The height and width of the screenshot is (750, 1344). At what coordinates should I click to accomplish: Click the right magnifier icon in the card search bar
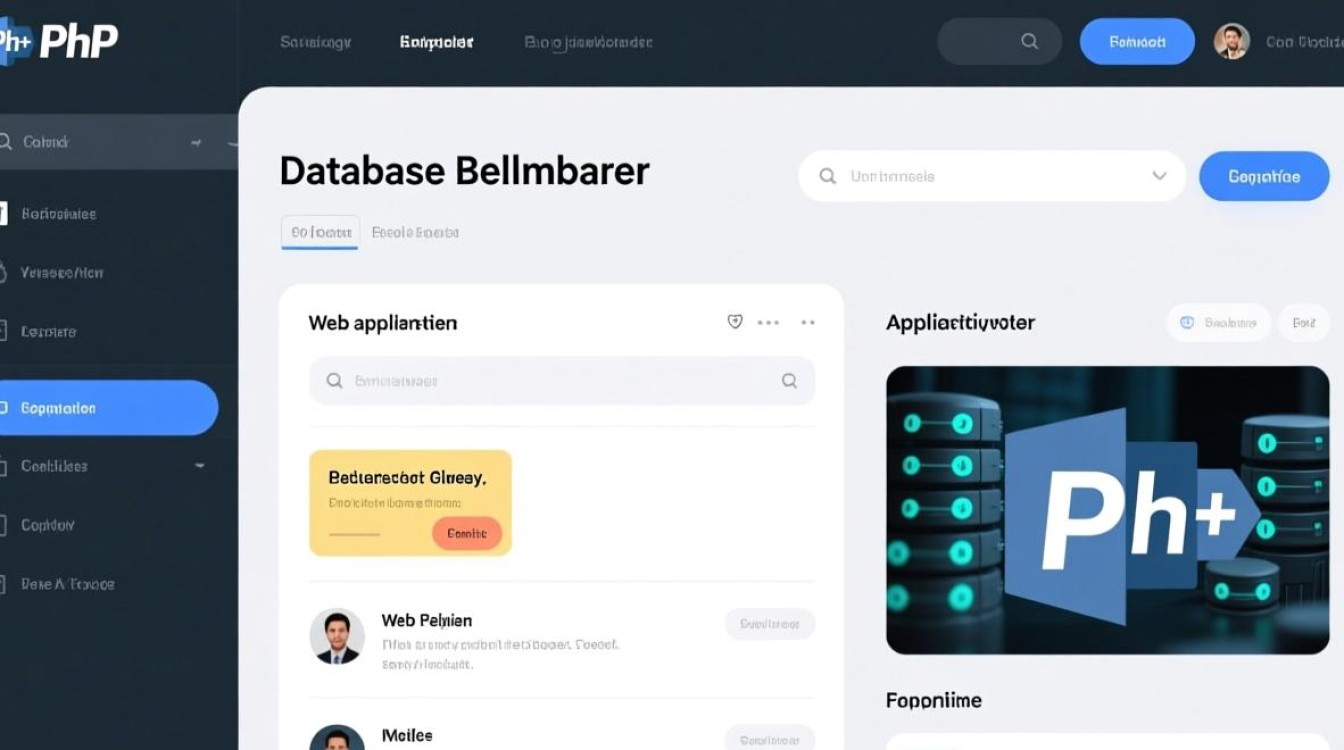[x=789, y=381]
